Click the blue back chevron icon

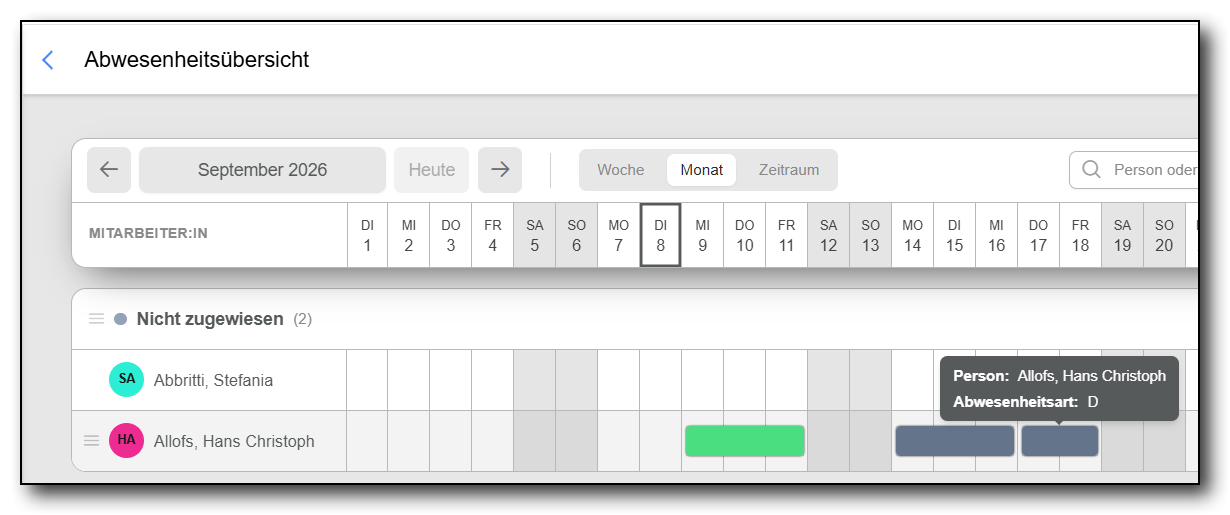click(x=47, y=60)
